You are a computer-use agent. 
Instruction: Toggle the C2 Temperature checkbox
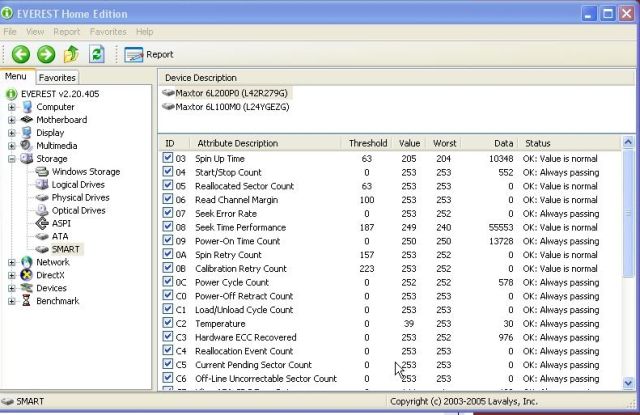(x=167, y=323)
